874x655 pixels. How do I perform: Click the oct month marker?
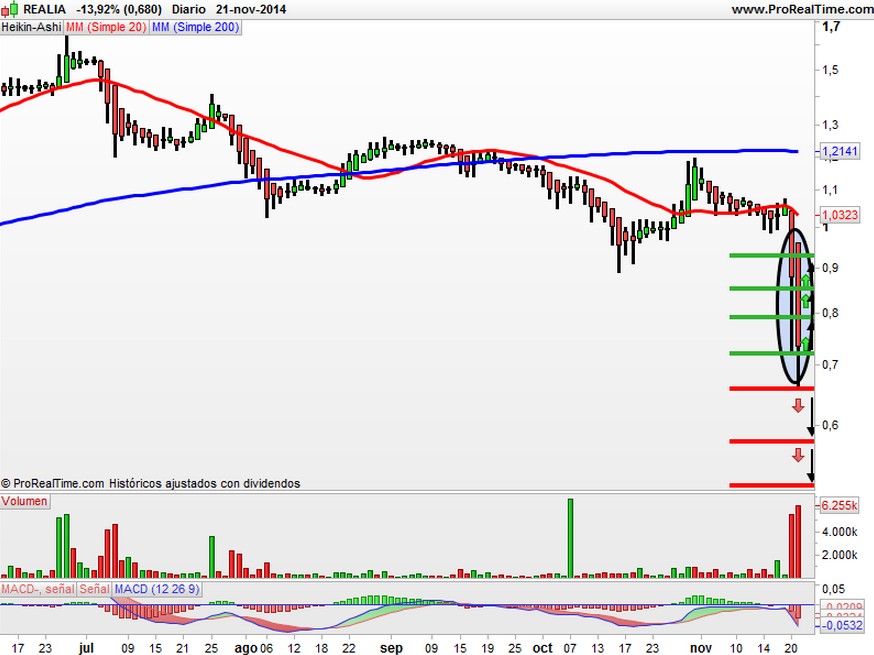(542, 648)
